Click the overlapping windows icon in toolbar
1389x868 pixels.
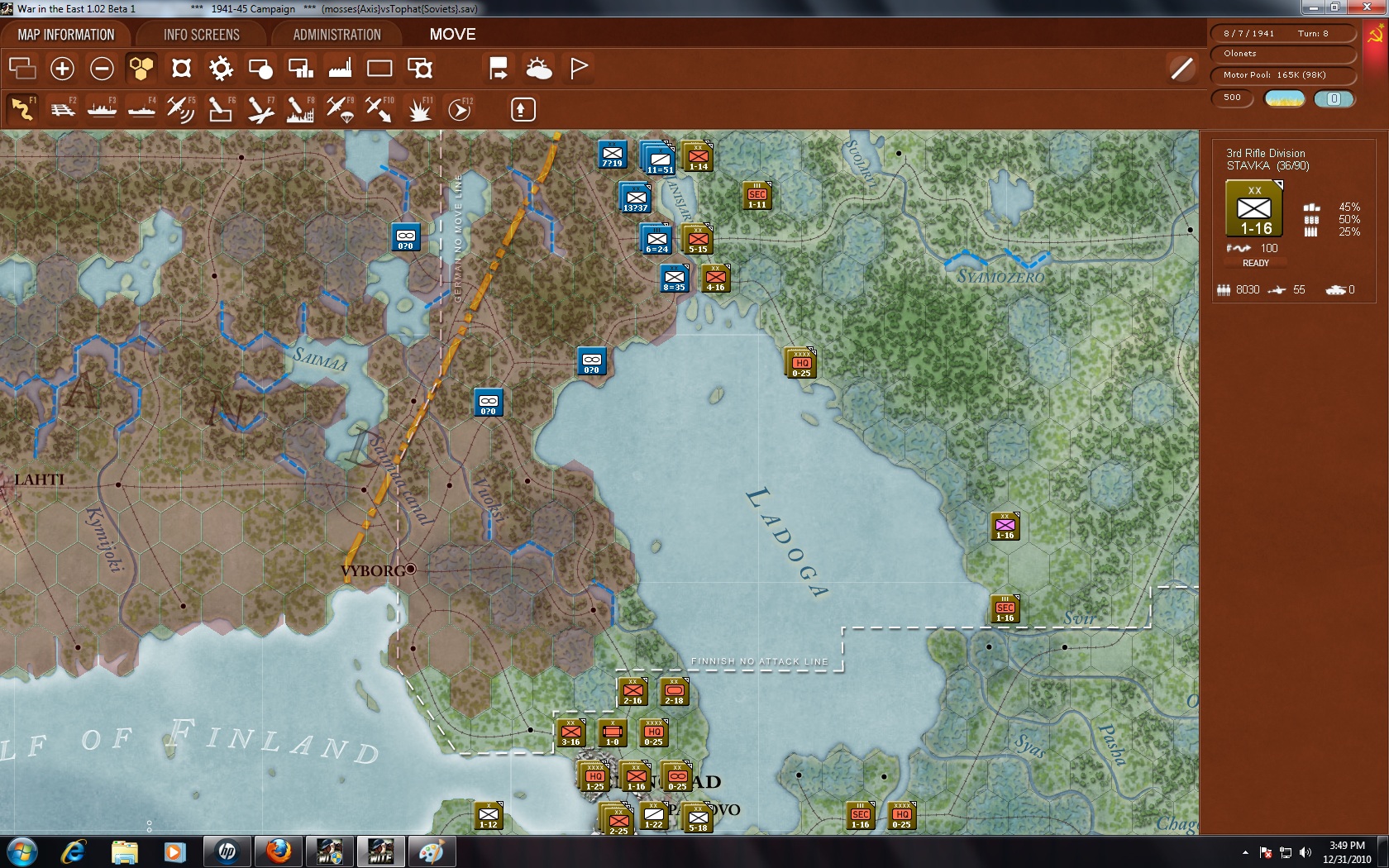click(22, 69)
